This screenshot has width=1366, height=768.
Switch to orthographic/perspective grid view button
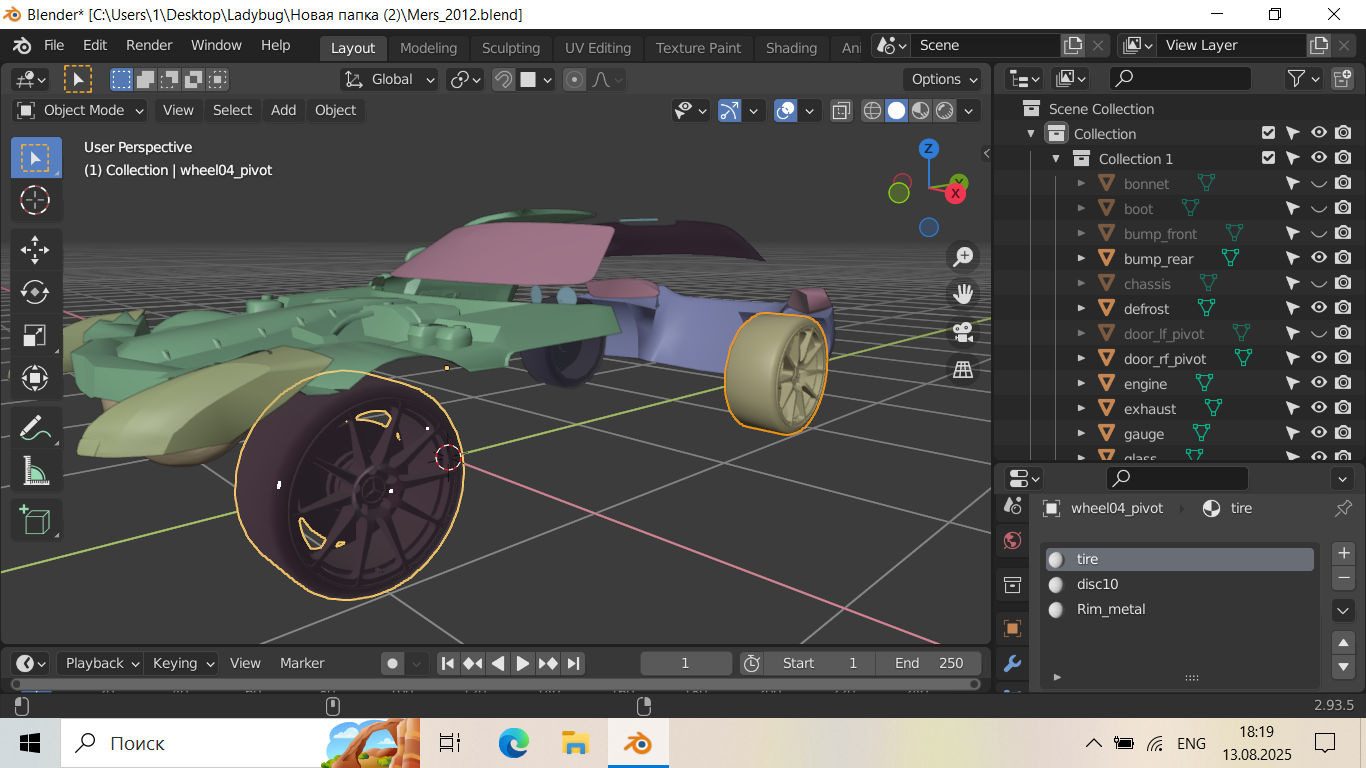click(x=963, y=370)
